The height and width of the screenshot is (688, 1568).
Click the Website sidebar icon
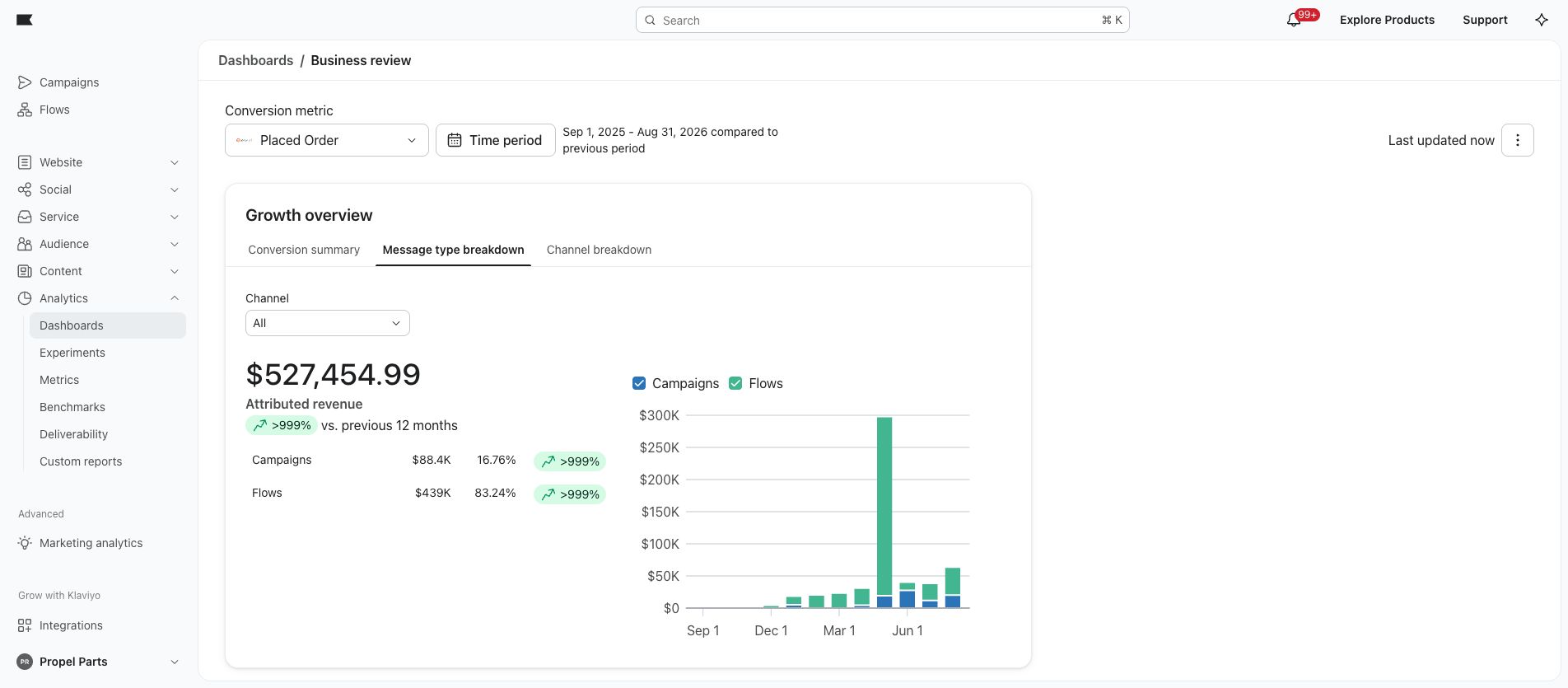click(25, 162)
